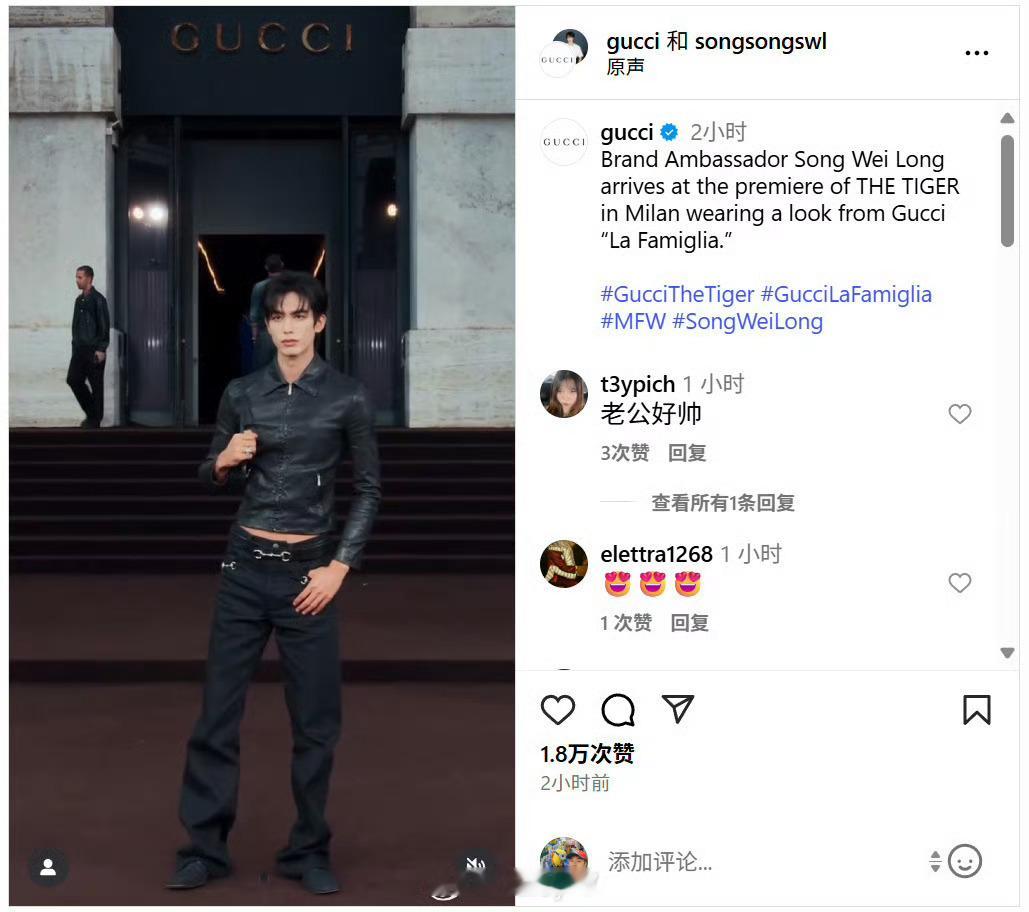Reply to t3ypich's comment

click(686, 453)
